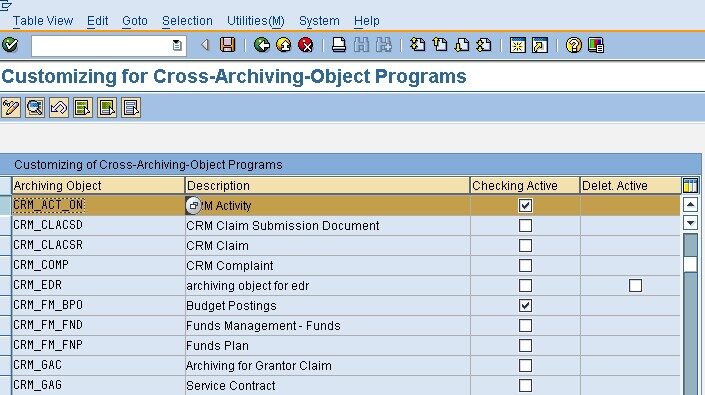Image resolution: width=705 pixels, height=395 pixels.
Task: Click the Undo Change icon
Action: pyautogui.click(x=59, y=108)
